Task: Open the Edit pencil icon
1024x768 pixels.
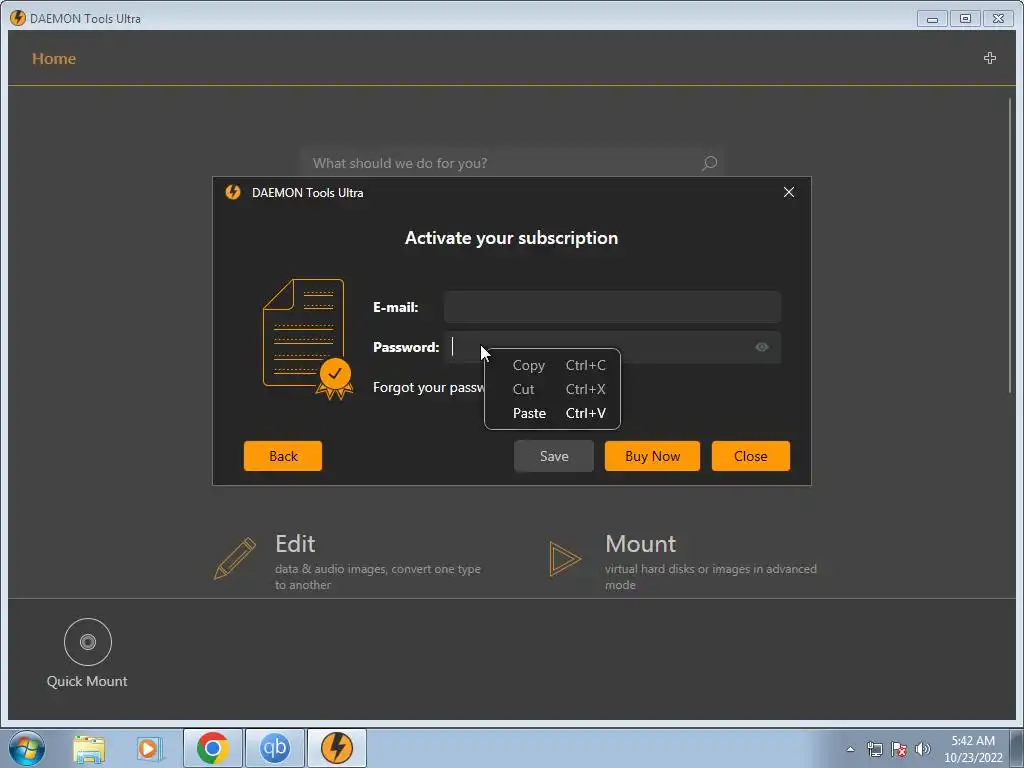Action: click(234, 558)
